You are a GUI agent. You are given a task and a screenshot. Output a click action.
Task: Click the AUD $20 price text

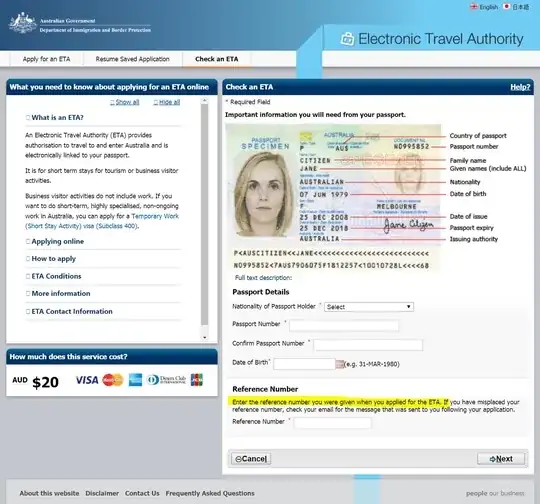coord(35,382)
